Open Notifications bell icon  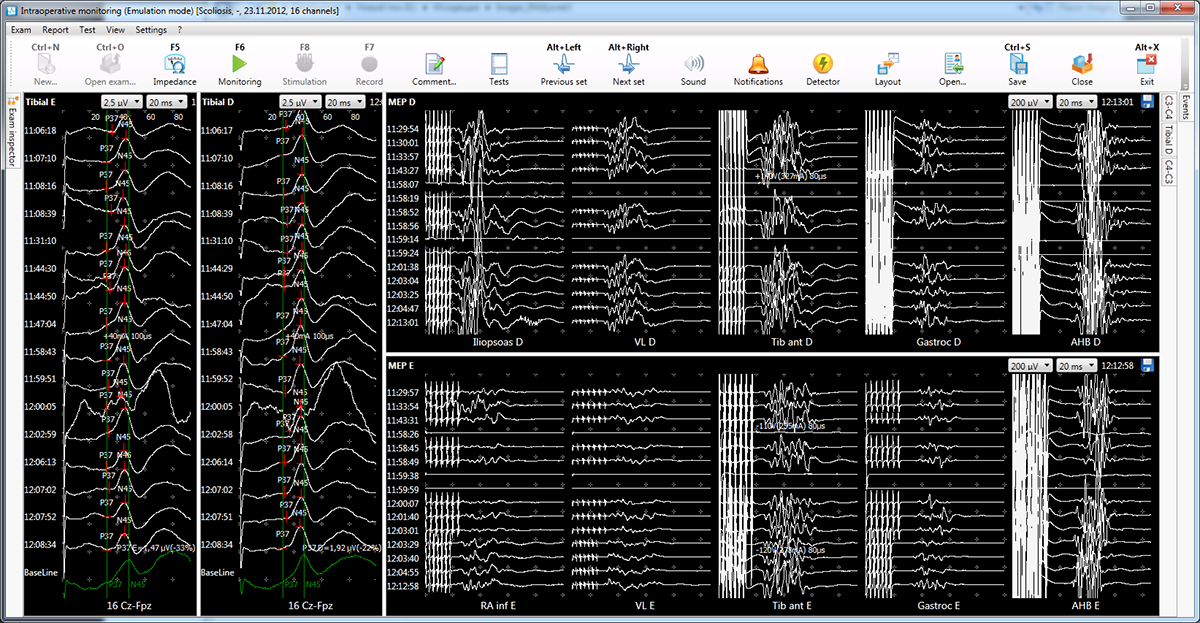click(x=758, y=65)
